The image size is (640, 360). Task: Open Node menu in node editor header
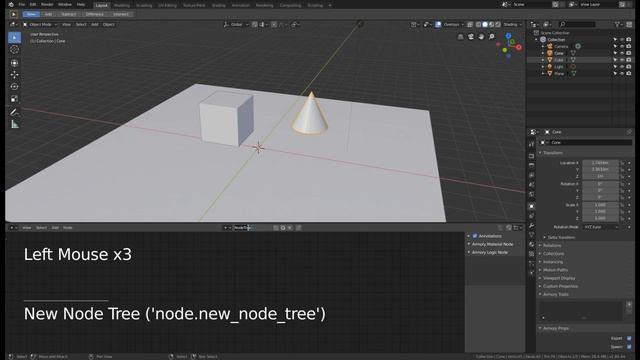[68, 228]
